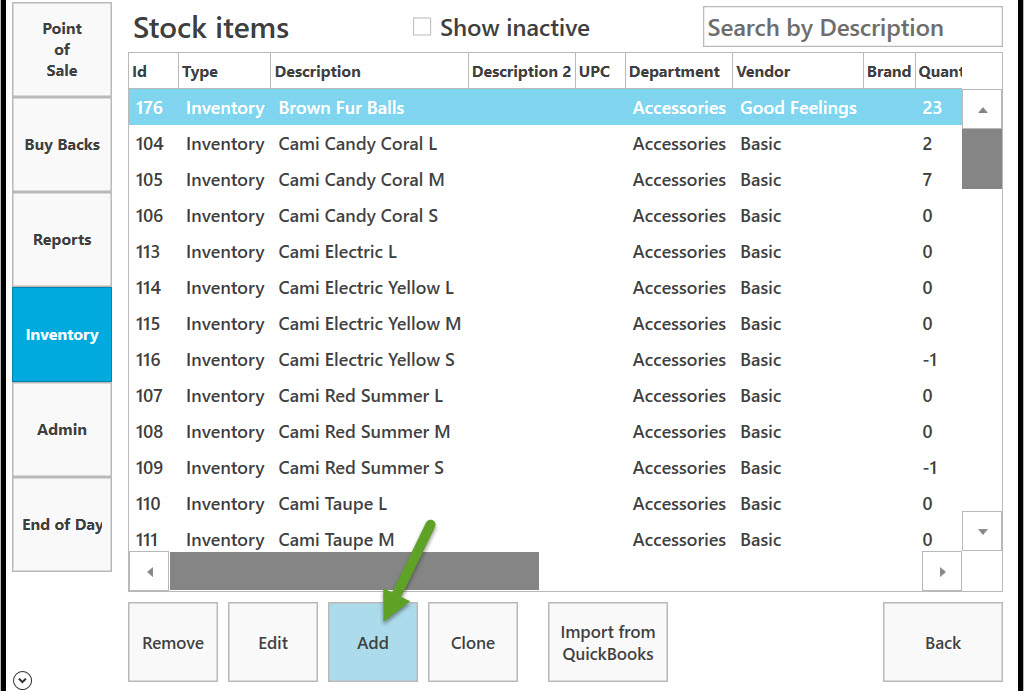Focus the Search by Description field
This screenshot has width=1024, height=691.
tap(852, 27)
